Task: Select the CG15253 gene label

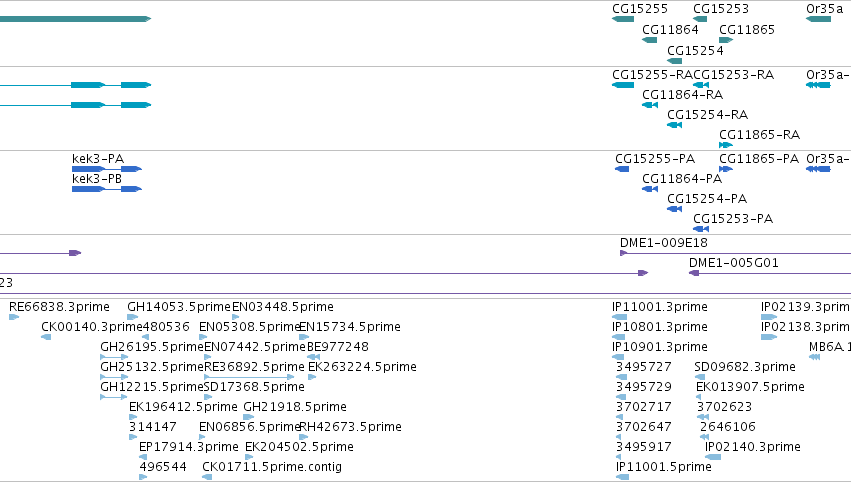Action: coord(721,9)
